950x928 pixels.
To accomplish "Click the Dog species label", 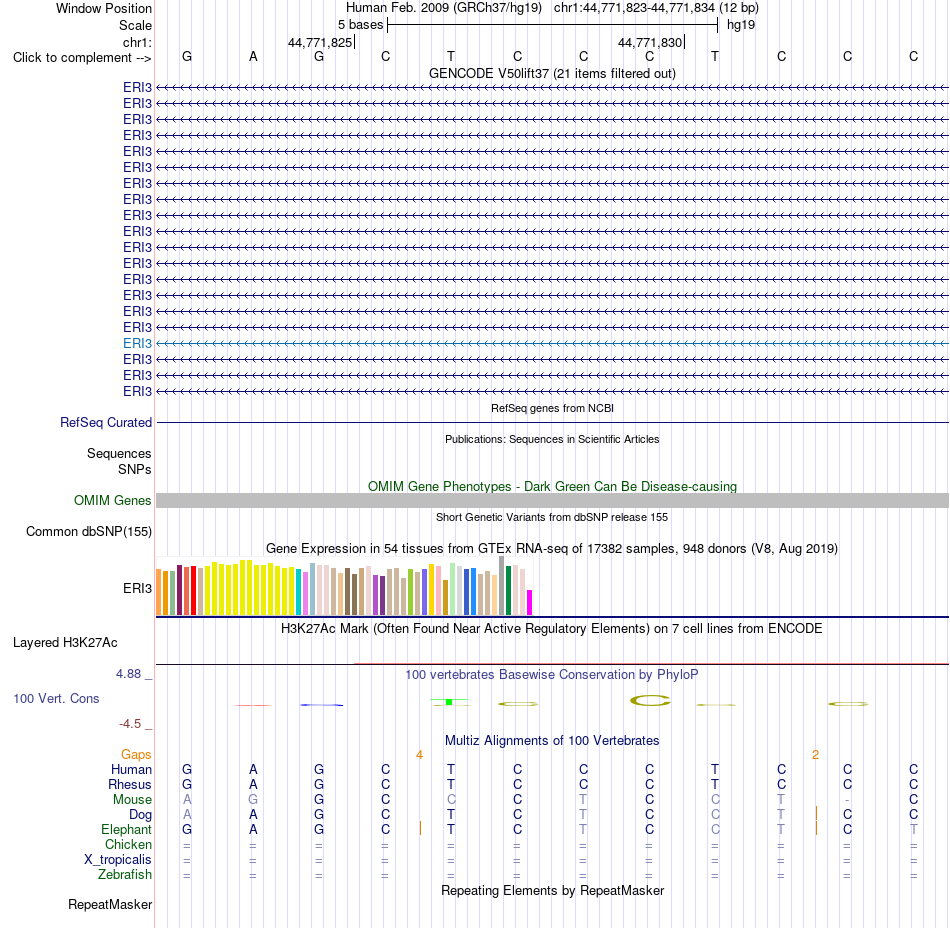I will point(140,815).
